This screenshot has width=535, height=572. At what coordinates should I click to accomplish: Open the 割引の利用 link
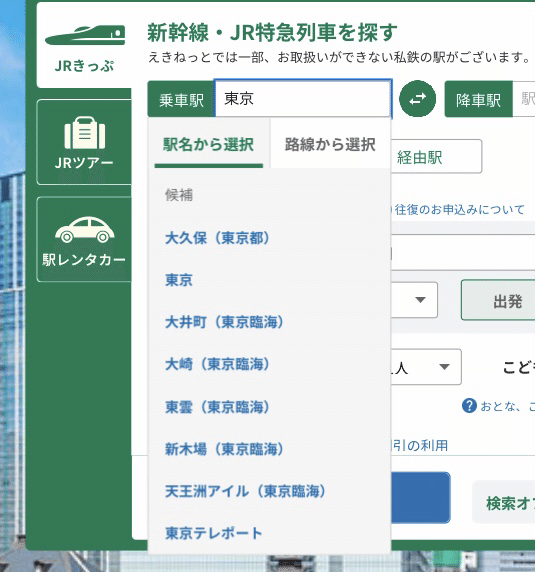pyautogui.click(x=419, y=445)
